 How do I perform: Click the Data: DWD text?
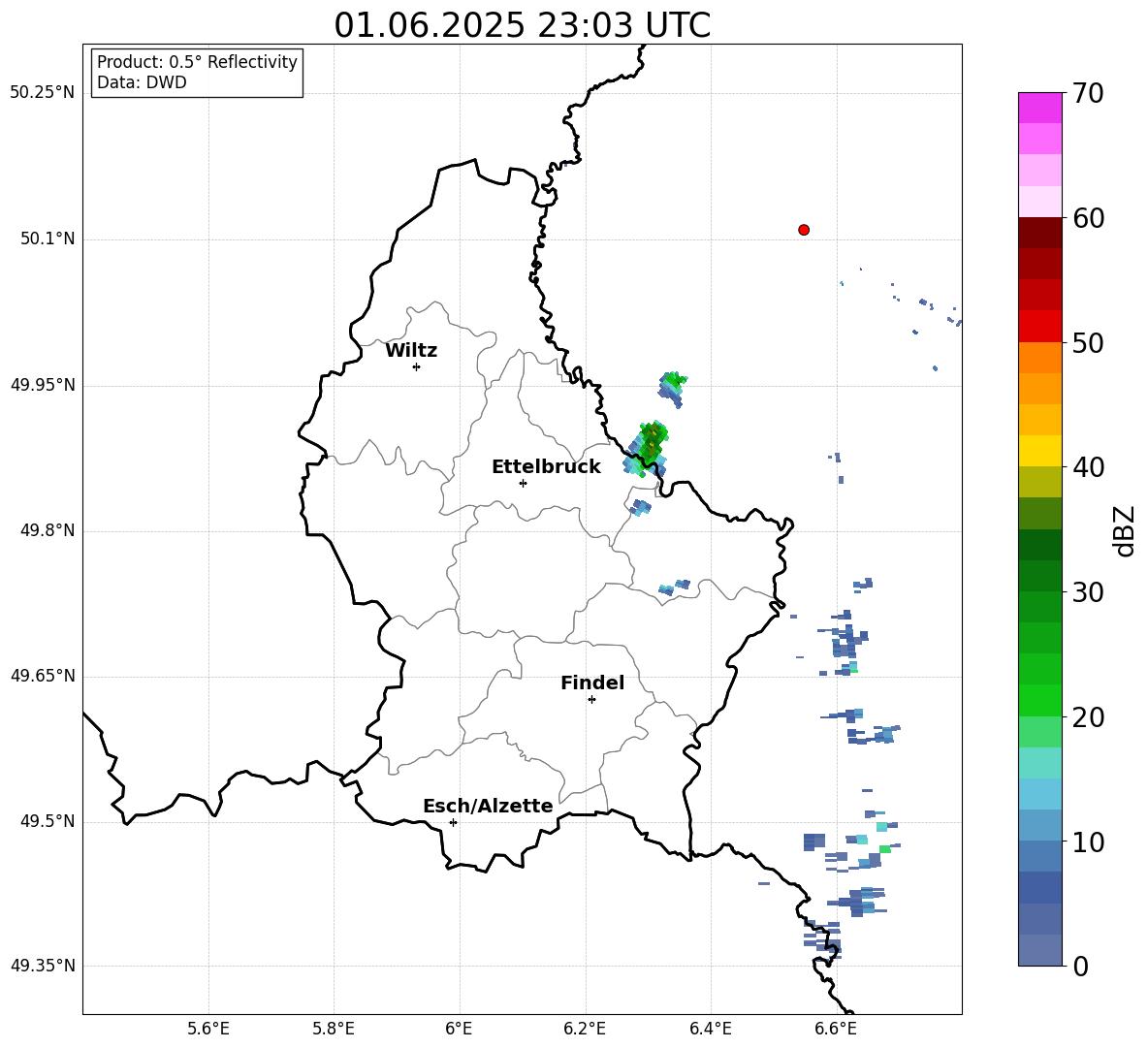(x=142, y=82)
